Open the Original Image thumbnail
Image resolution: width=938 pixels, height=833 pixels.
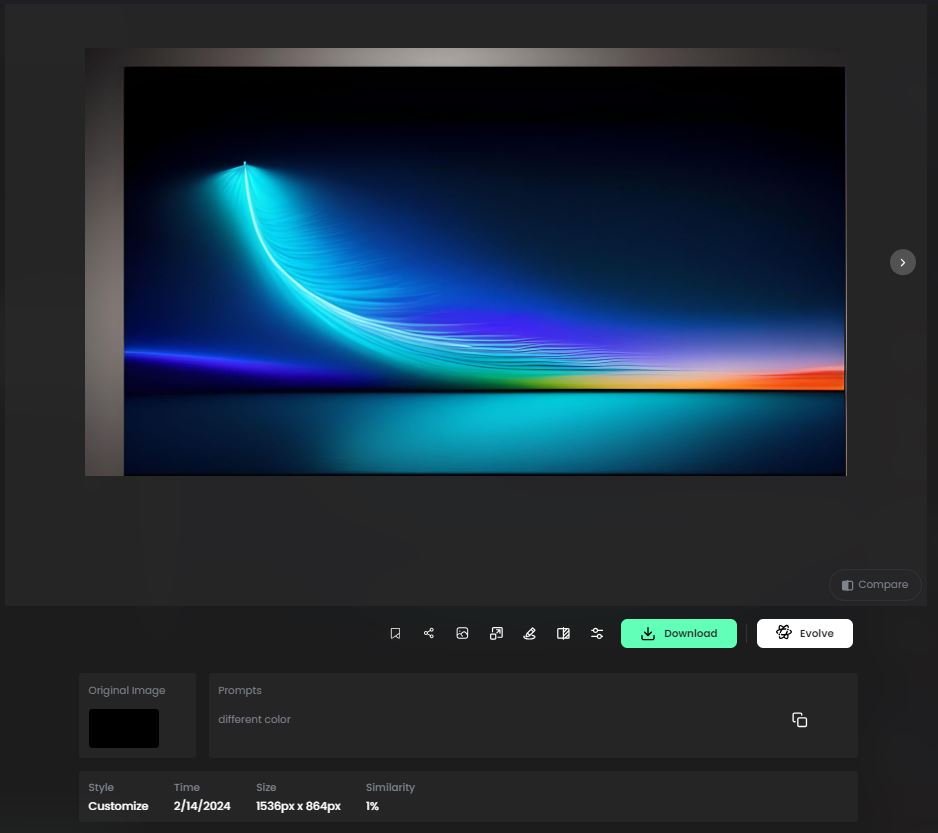click(x=124, y=728)
